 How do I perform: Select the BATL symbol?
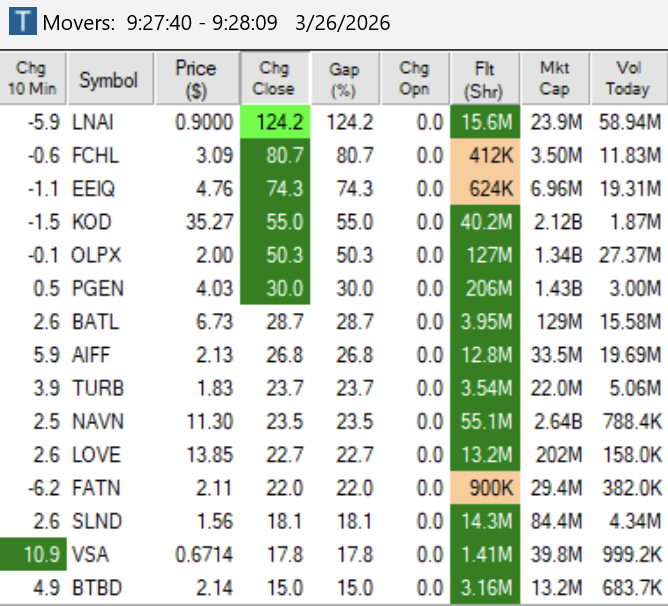95,322
